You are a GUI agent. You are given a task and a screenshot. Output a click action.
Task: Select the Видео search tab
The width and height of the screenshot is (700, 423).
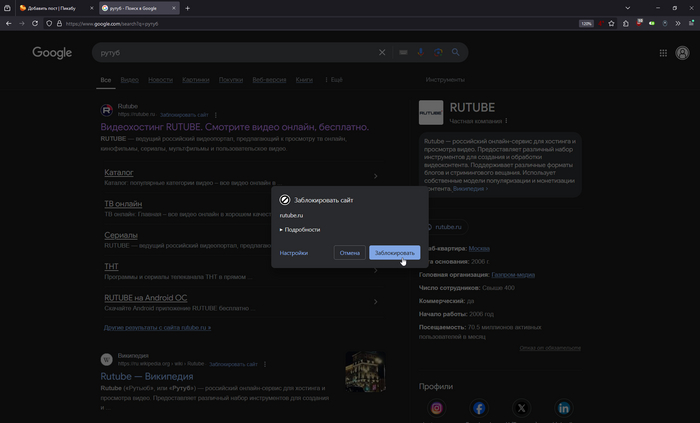tap(129, 80)
